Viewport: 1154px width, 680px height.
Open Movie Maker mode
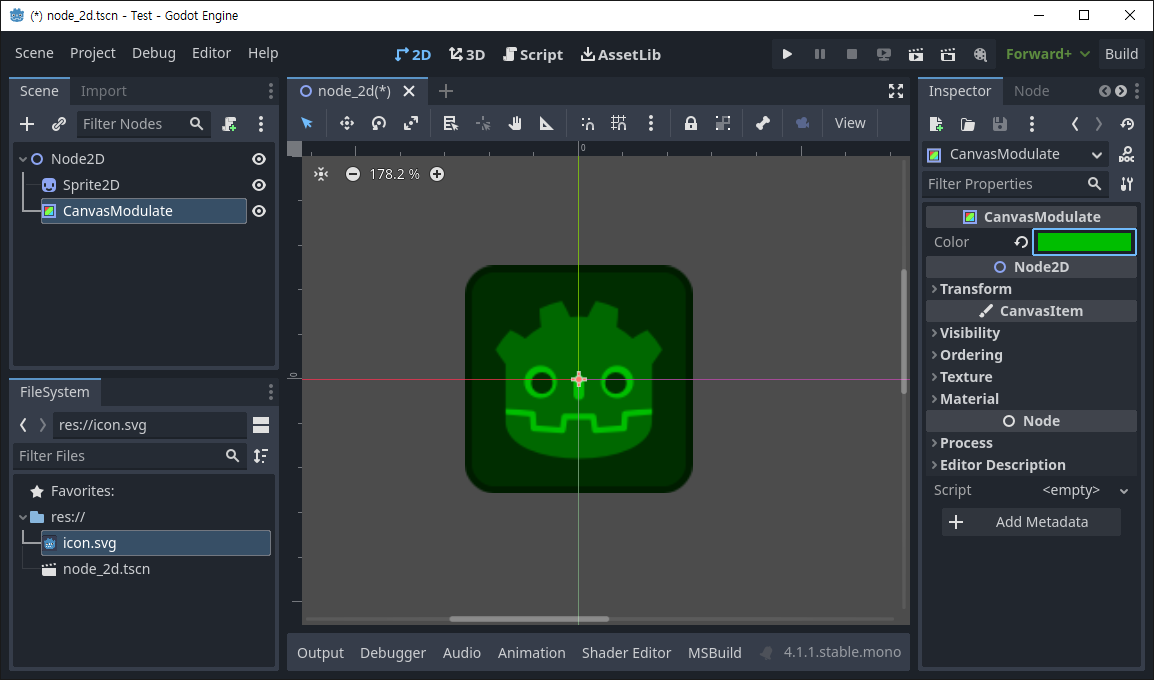point(980,54)
